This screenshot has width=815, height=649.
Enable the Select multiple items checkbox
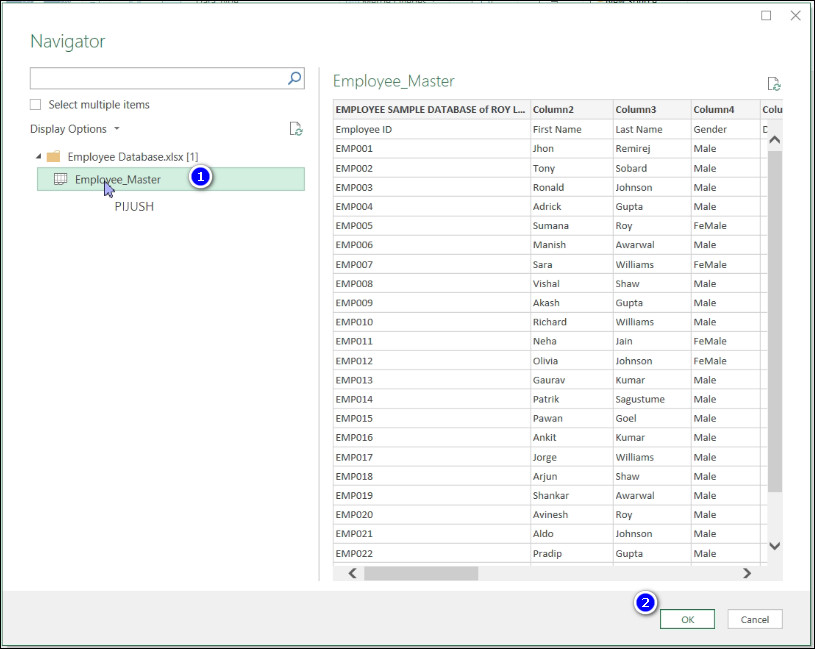(x=34, y=104)
